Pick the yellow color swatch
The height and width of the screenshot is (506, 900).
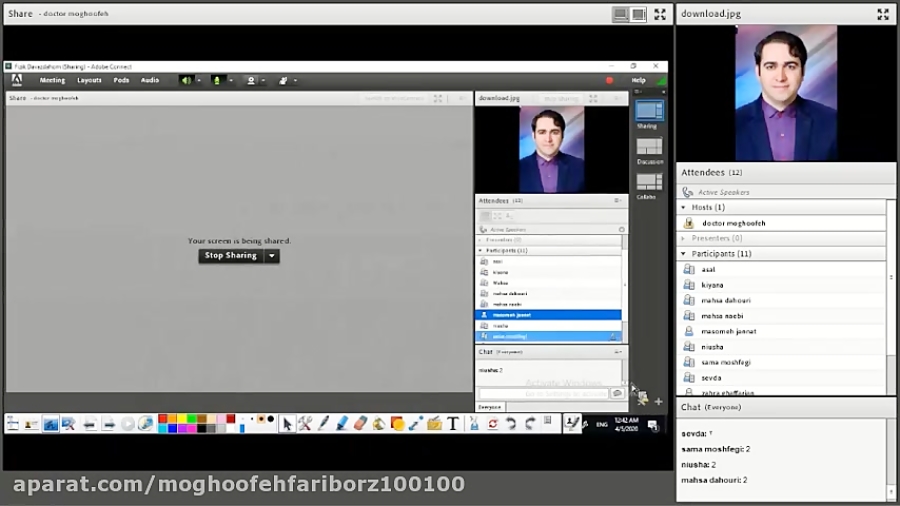click(x=182, y=419)
